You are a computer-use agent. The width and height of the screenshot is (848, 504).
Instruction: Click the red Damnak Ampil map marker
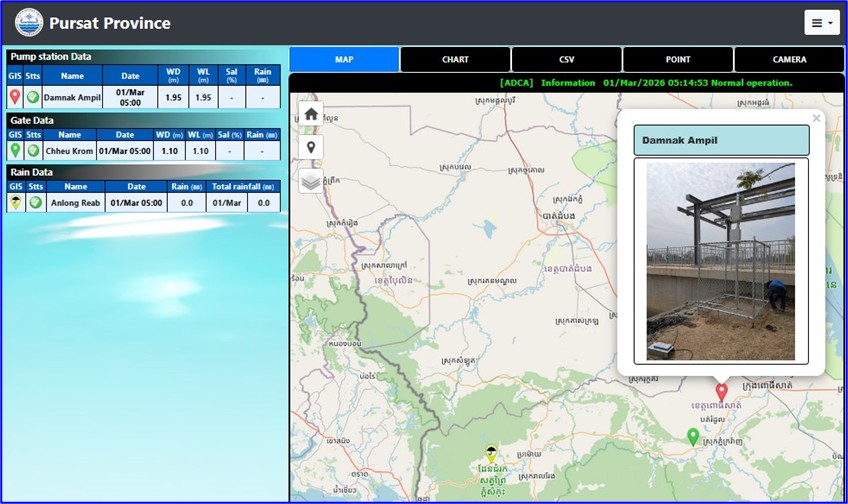(x=721, y=391)
